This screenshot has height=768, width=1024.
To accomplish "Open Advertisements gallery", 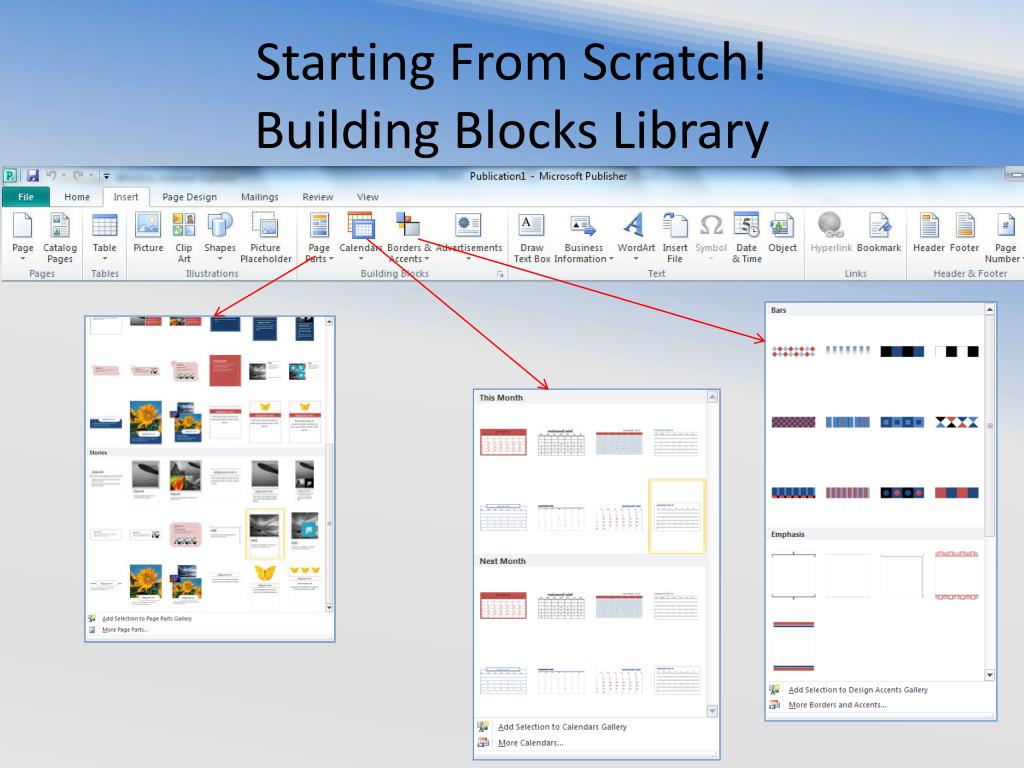I will [x=468, y=237].
